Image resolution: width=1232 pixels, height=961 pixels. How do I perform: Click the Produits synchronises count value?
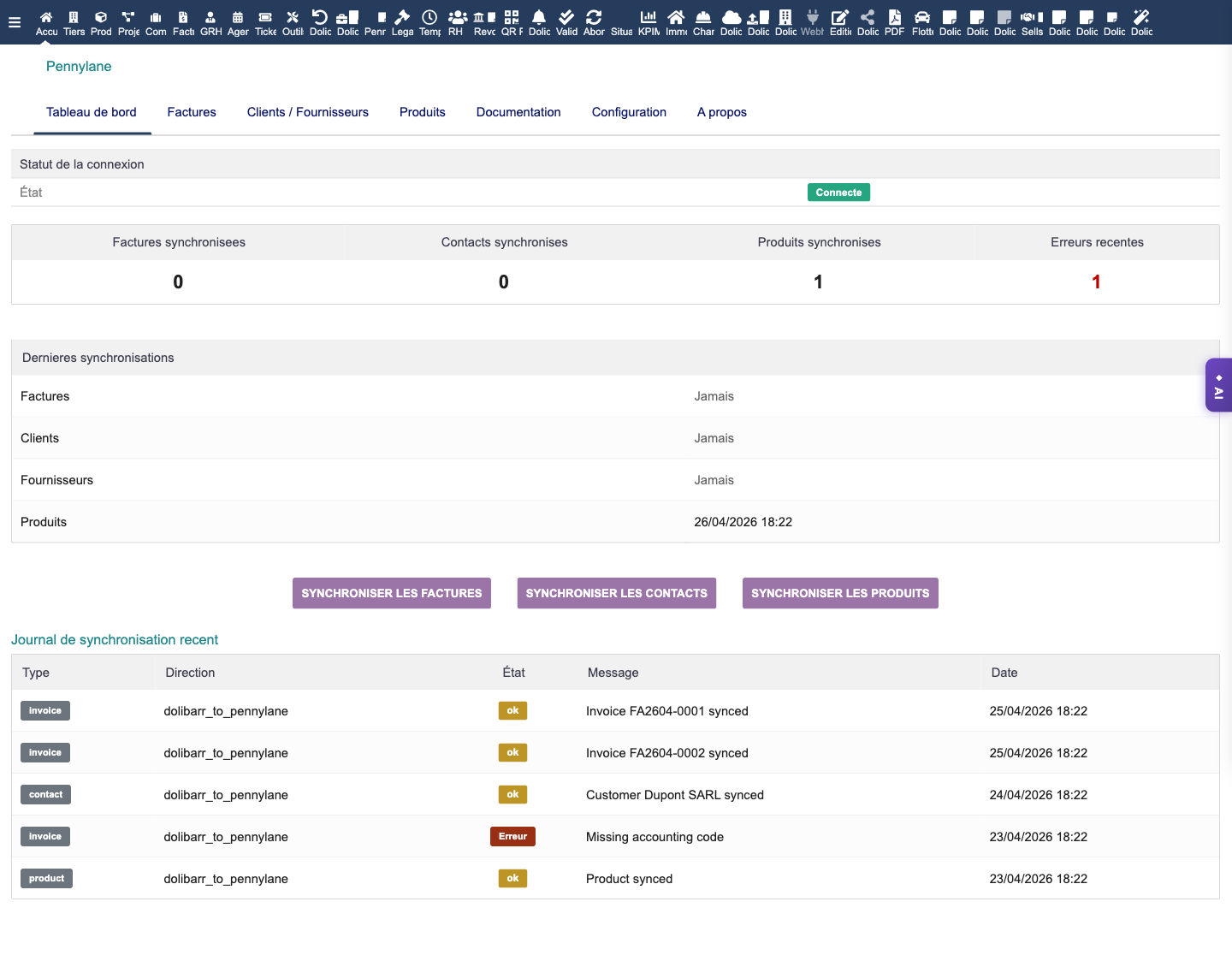point(819,282)
